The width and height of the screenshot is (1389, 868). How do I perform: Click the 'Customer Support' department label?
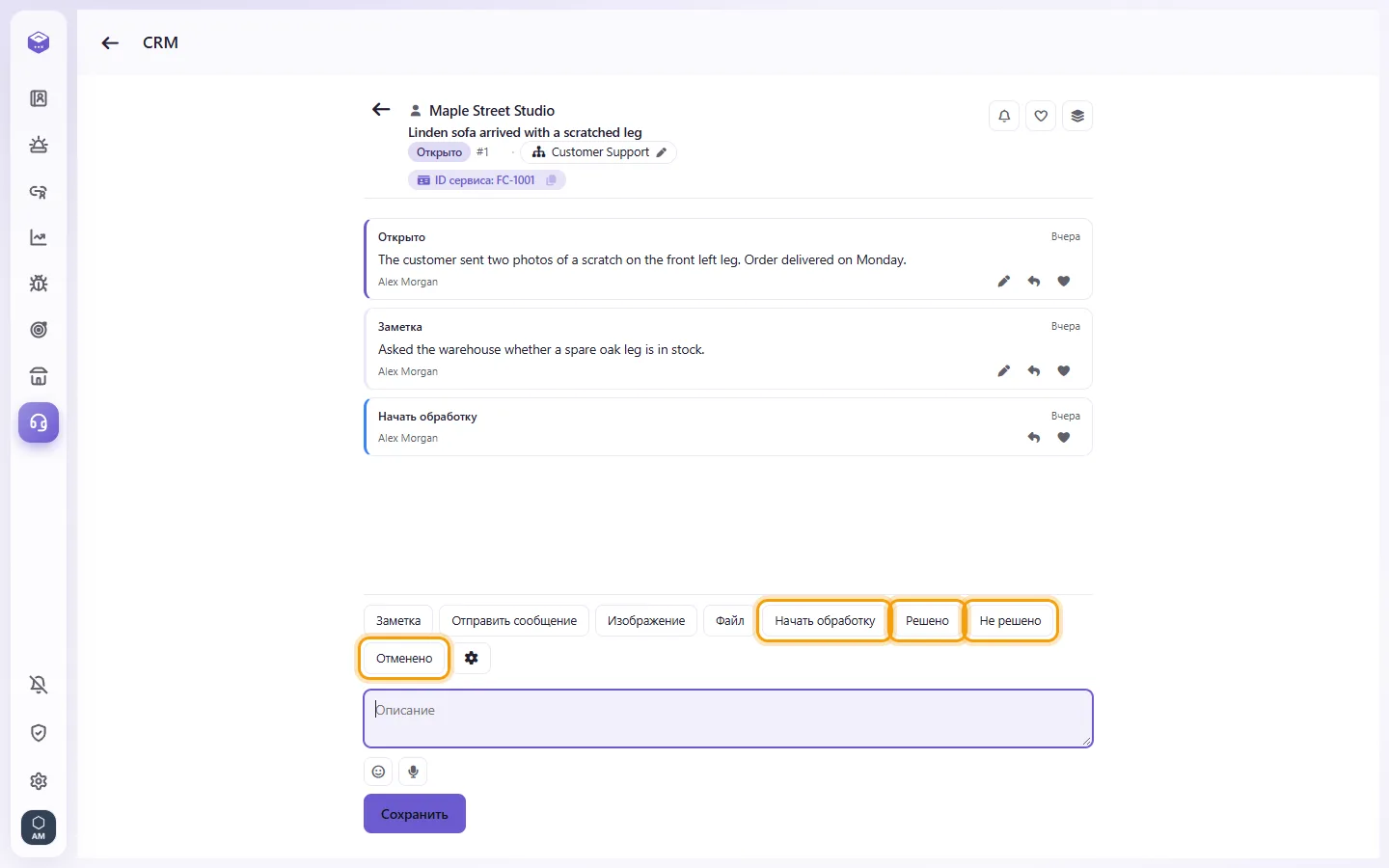[600, 152]
